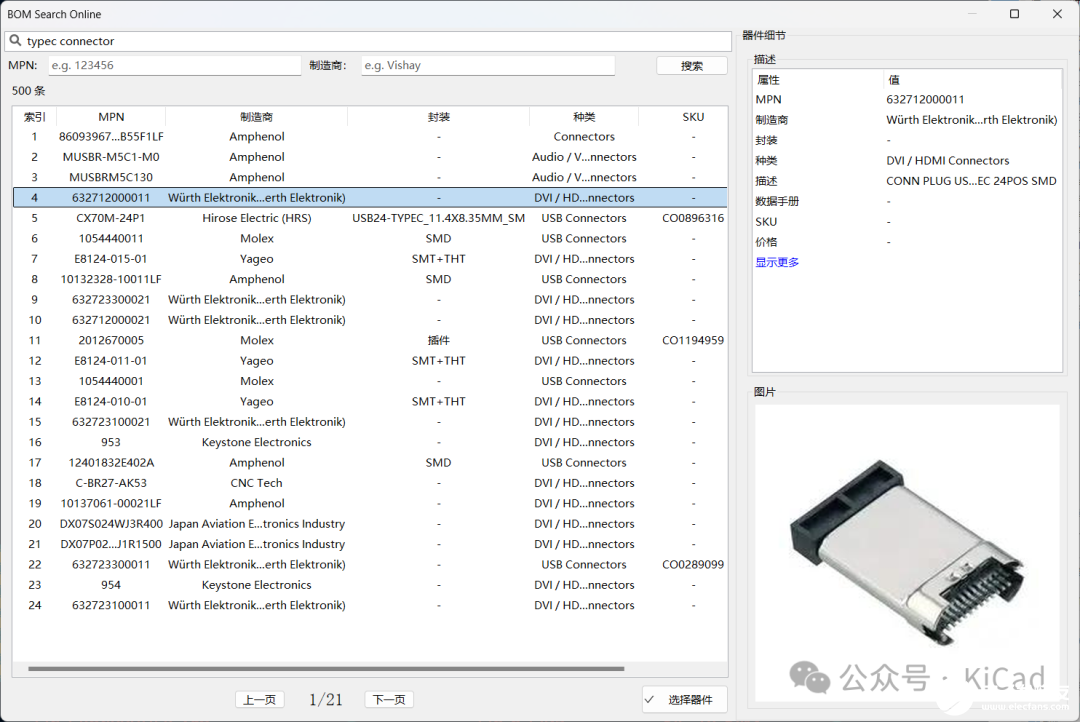Go to previous page with 上一页
The image size is (1080, 722).
coord(260,700)
